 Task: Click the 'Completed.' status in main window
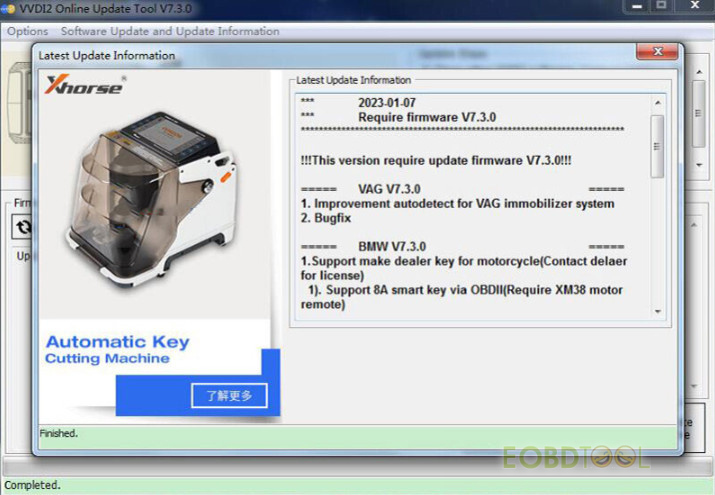(x=32, y=485)
